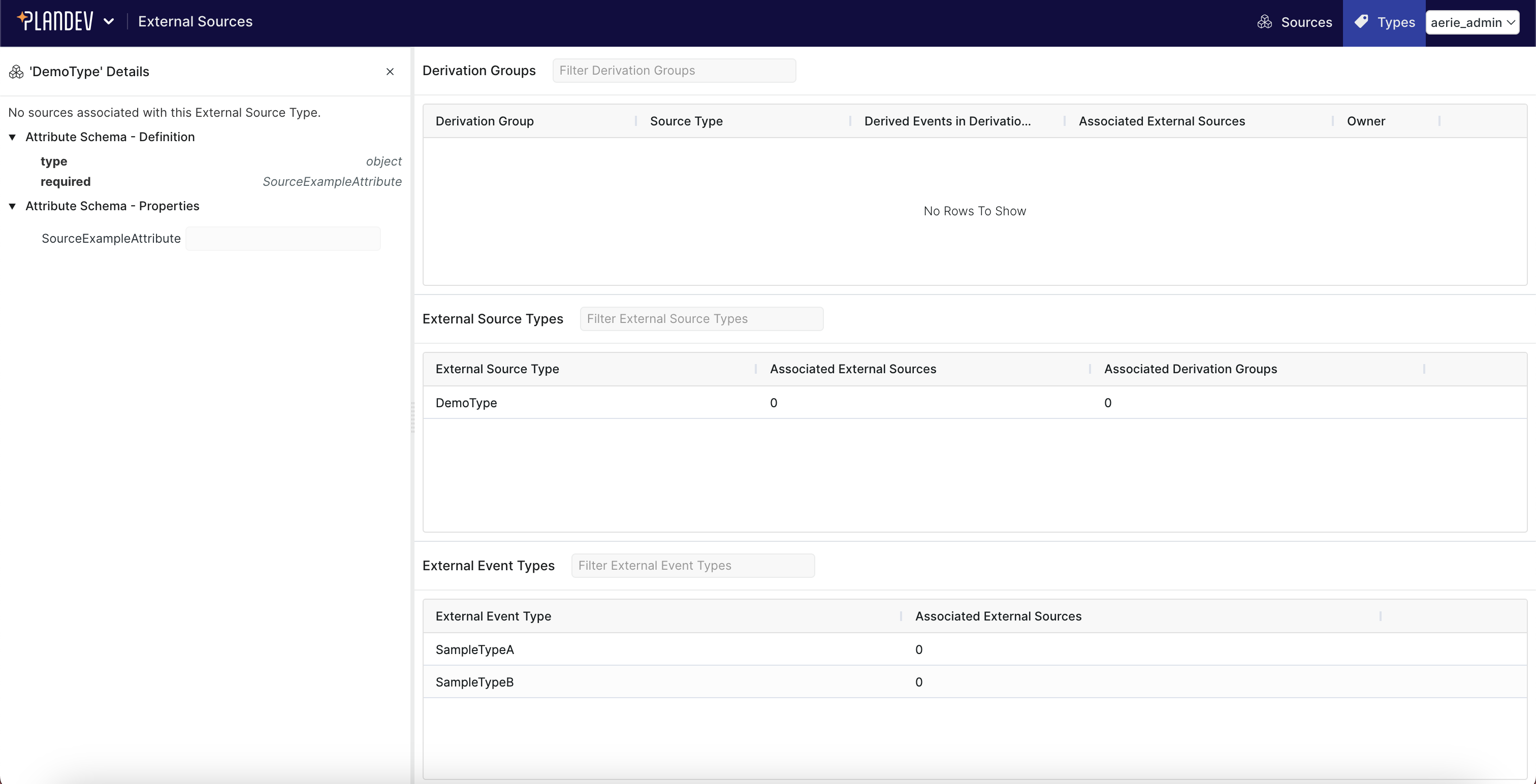Click the tag icon next to Types label
The height and width of the screenshot is (784, 1536).
[x=1362, y=21]
